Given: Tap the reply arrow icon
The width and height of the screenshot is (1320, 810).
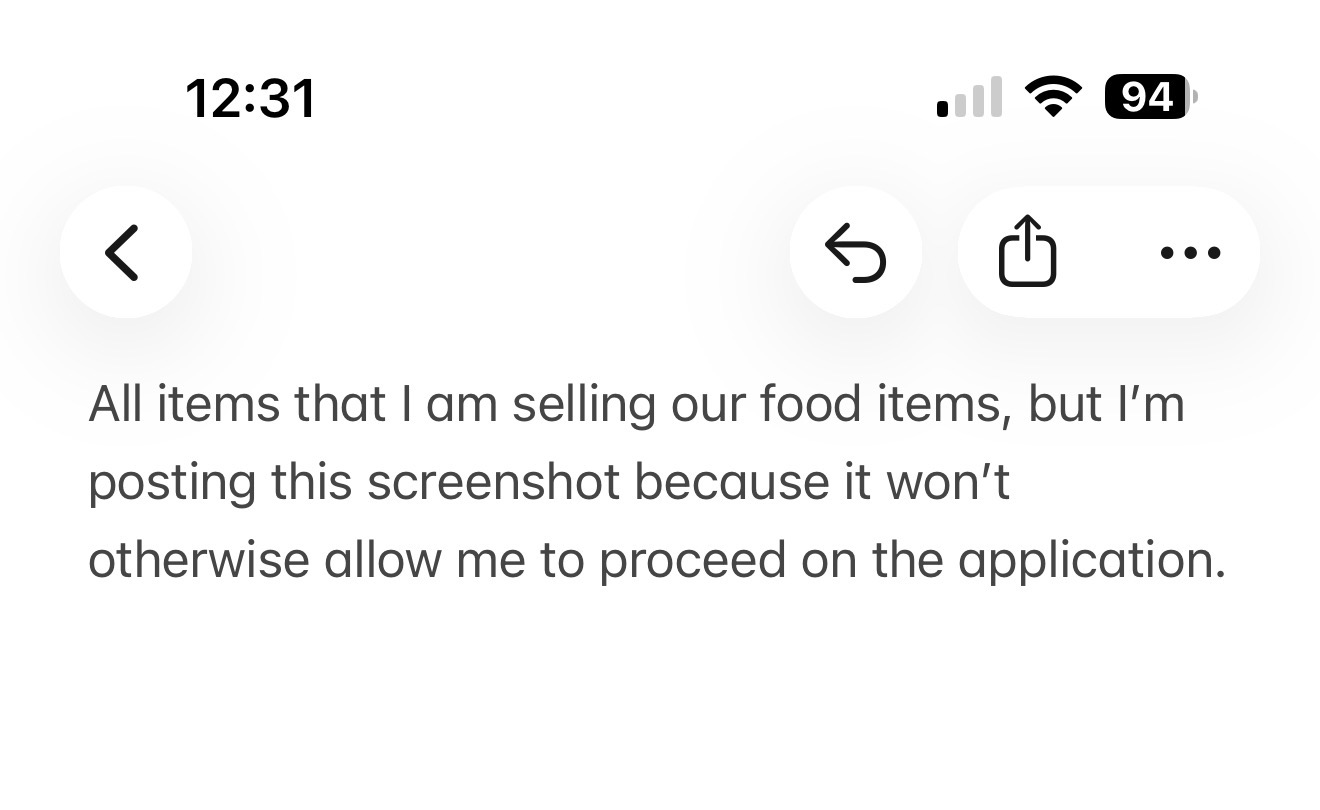Looking at the screenshot, I should pyautogui.click(x=855, y=252).
